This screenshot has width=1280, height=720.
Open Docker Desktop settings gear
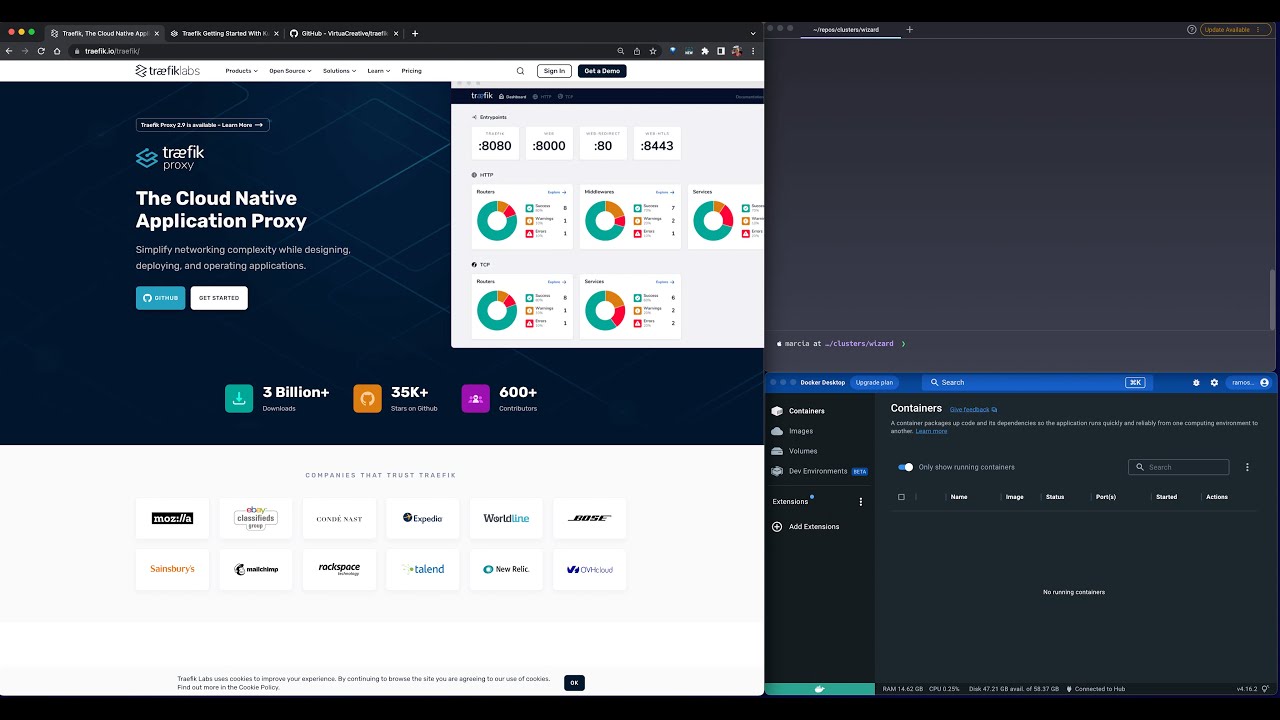[1214, 382]
